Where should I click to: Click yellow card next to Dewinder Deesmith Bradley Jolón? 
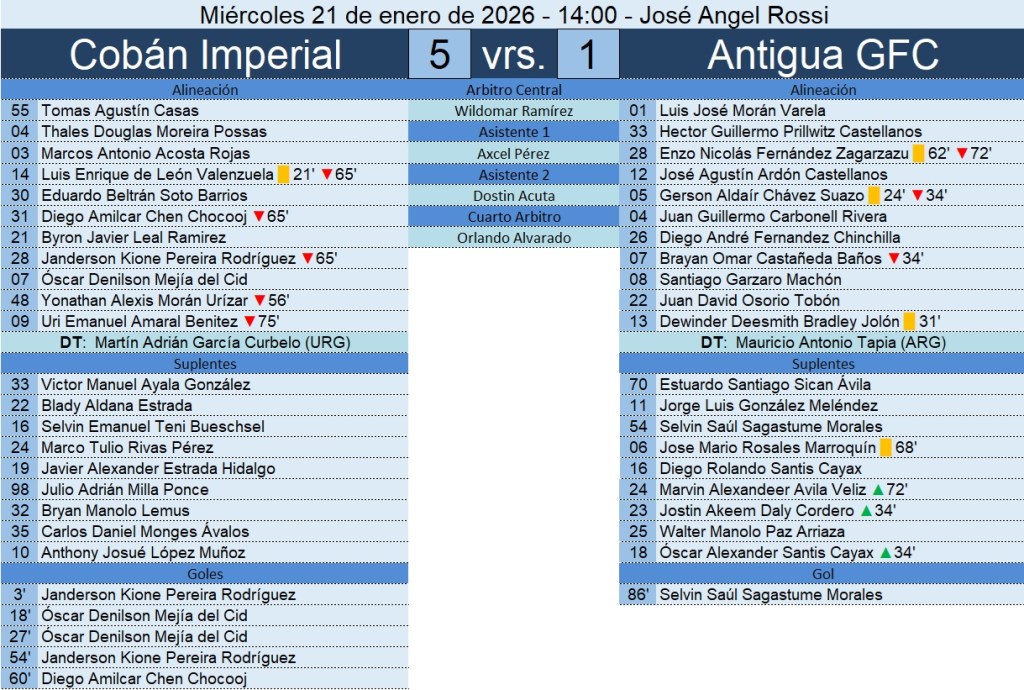point(909,321)
